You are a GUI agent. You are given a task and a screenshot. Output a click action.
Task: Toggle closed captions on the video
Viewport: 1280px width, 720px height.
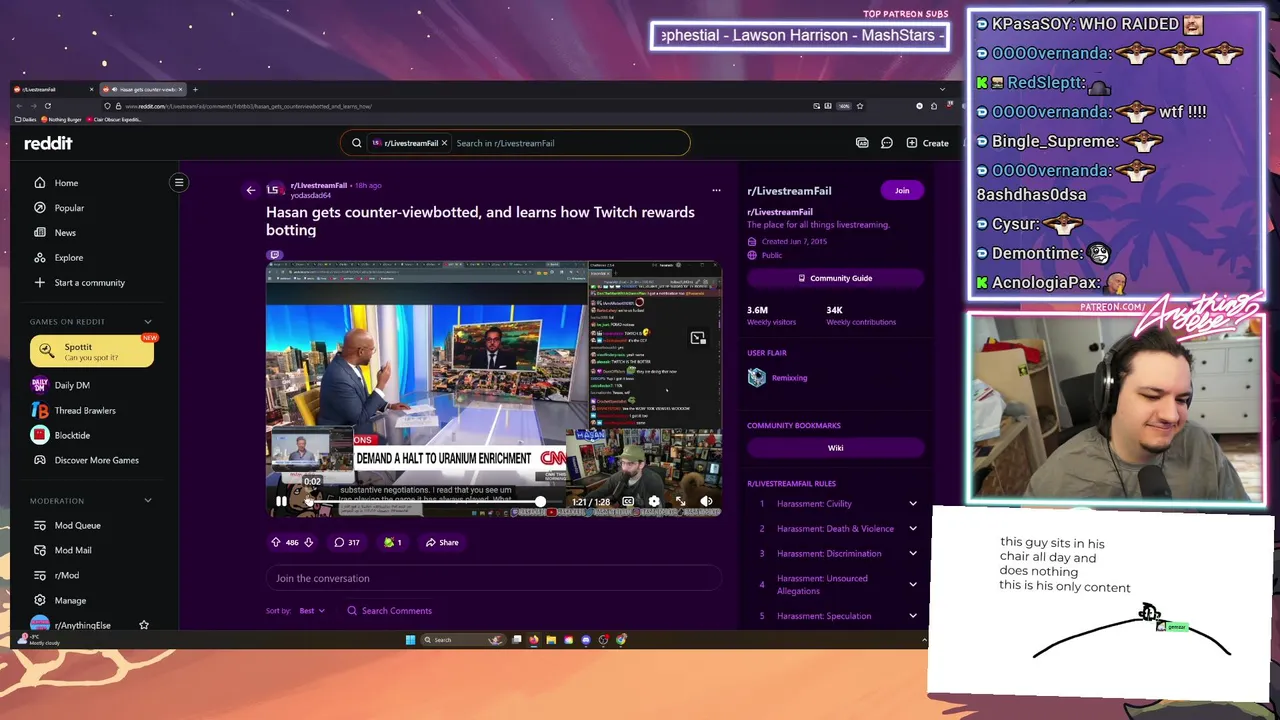pyautogui.click(x=628, y=502)
